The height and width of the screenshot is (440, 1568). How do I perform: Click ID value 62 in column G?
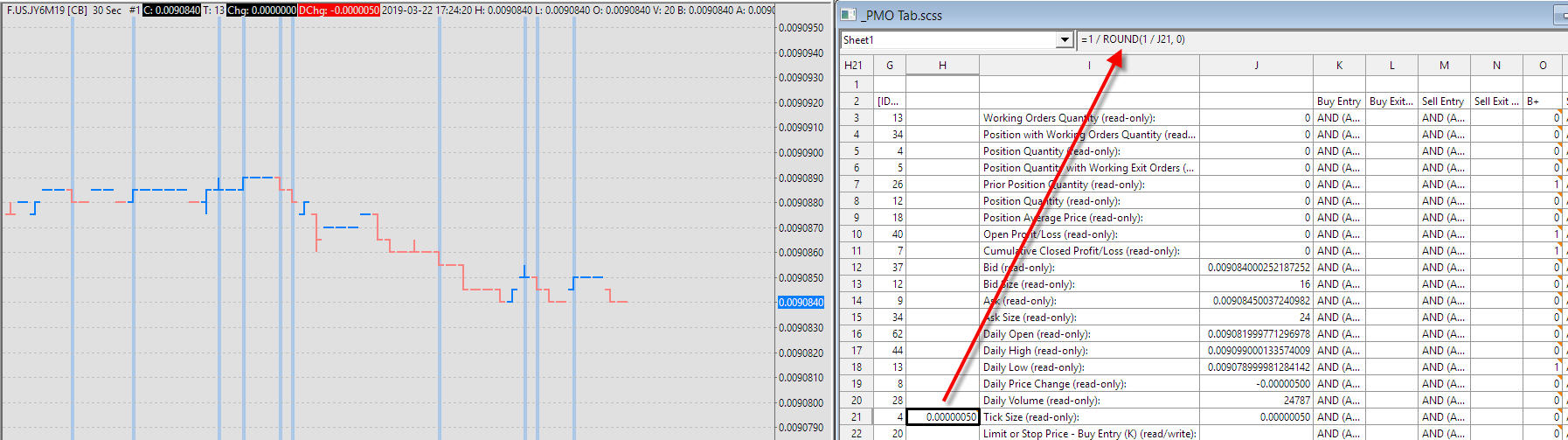point(889,334)
